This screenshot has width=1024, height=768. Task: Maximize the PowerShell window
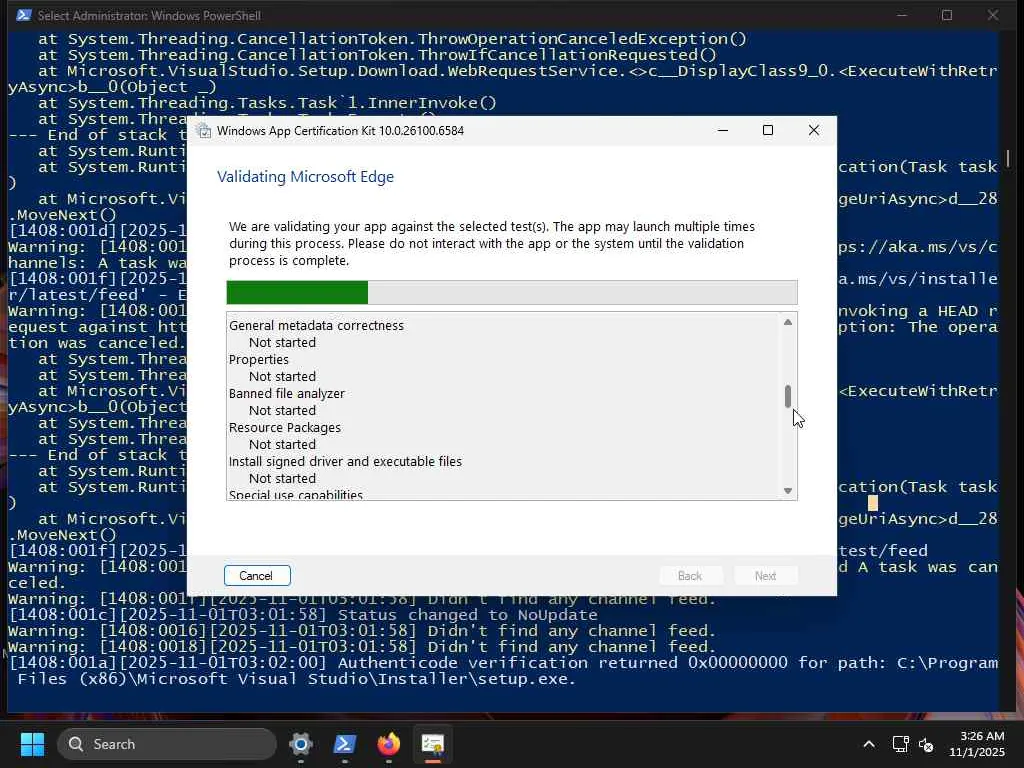coord(947,15)
